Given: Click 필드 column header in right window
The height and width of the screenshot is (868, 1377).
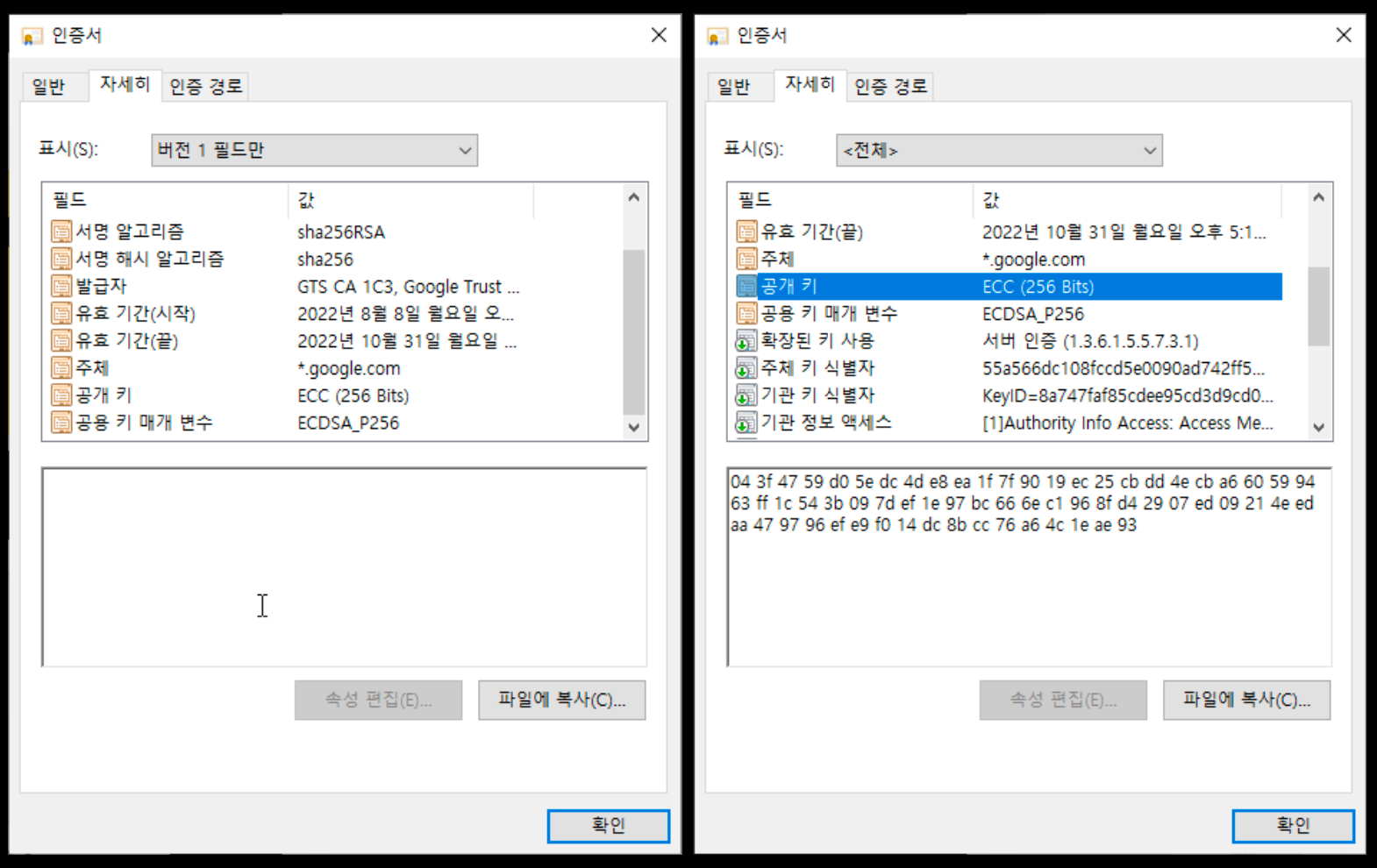Looking at the screenshot, I should [851, 200].
